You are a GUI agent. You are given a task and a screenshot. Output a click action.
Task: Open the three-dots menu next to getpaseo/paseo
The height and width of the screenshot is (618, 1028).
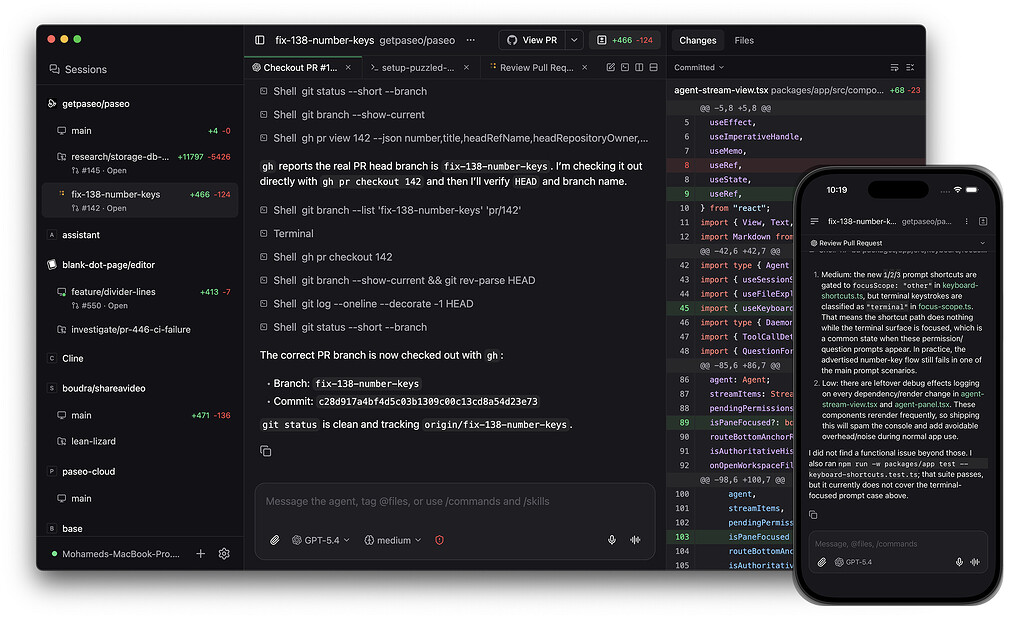[471, 40]
